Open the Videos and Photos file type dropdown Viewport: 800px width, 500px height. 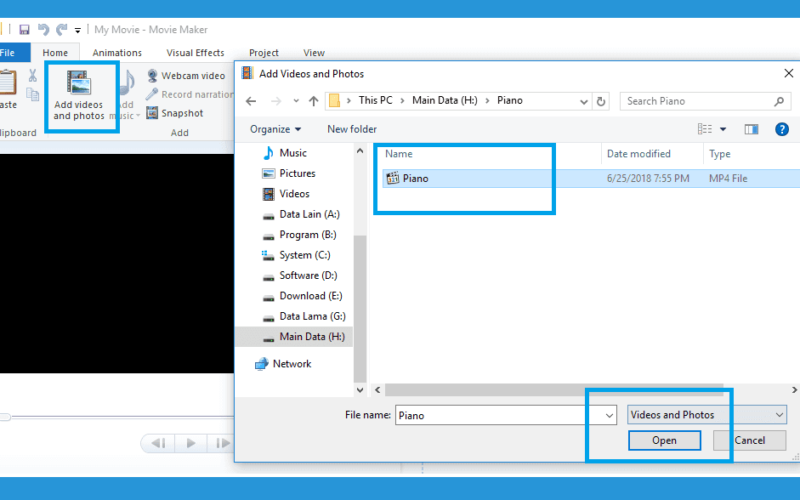[x=707, y=415]
